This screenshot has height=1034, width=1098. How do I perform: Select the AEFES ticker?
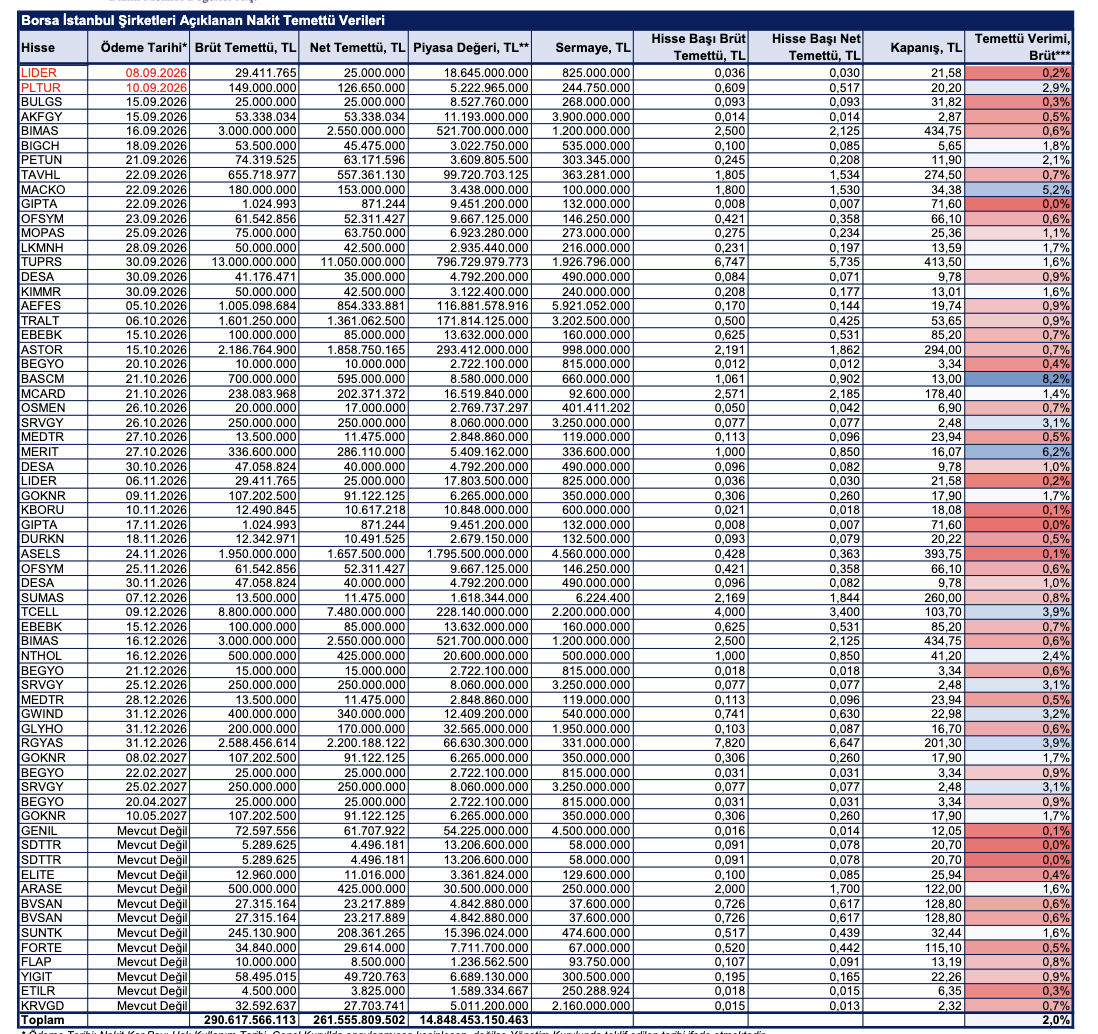[41, 306]
